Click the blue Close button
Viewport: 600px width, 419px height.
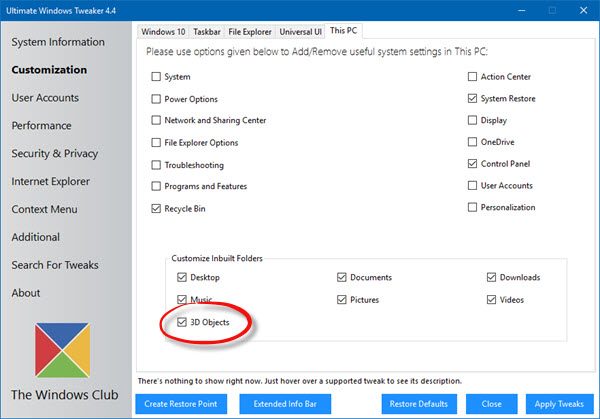[x=491, y=404]
